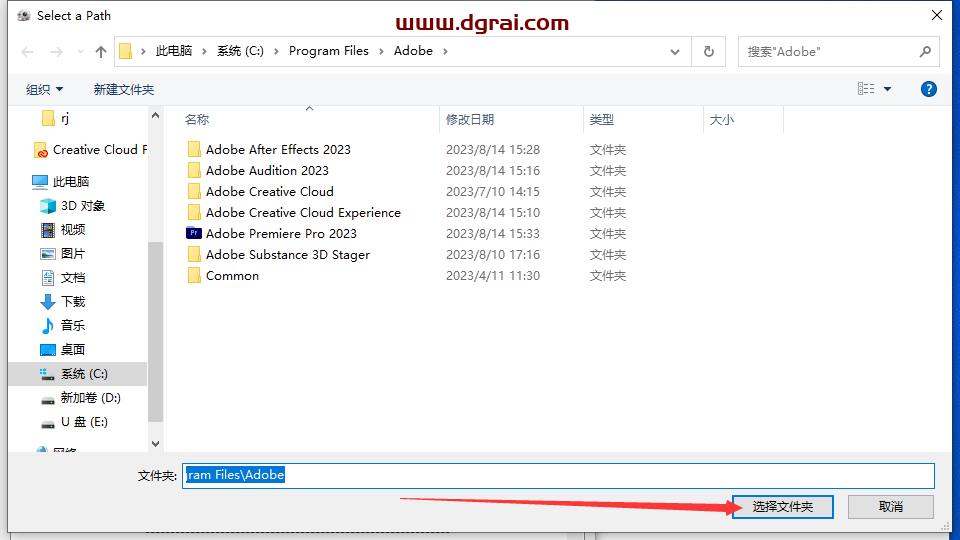The height and width of the screenshot is (540, 960).
Task: Click the 音乐 music icon in sidebar
Action: [x=48, y=326]
